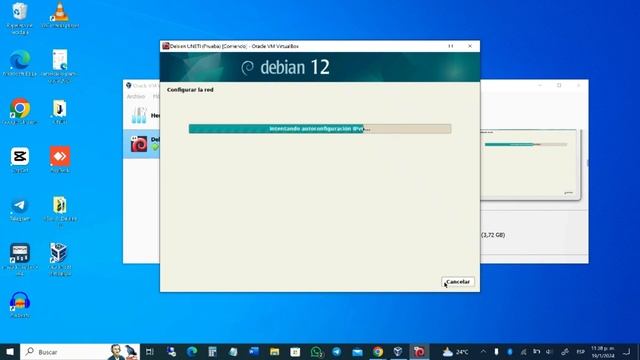Open the Mail taskbar icon
Screen dimensions: 640x360
[357, 351]
